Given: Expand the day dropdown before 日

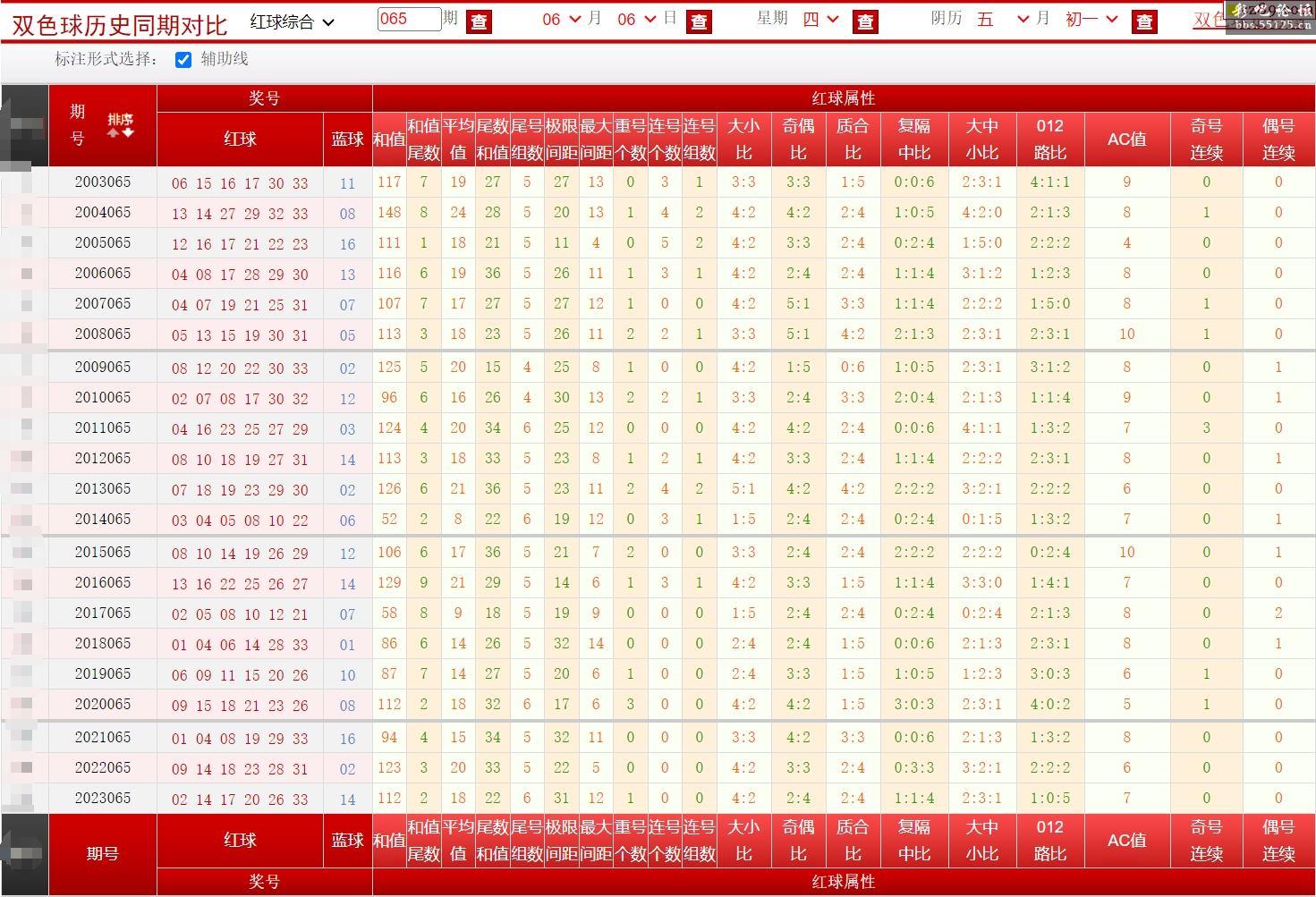Looking at the screenshot, I should [x=636, y=20].
